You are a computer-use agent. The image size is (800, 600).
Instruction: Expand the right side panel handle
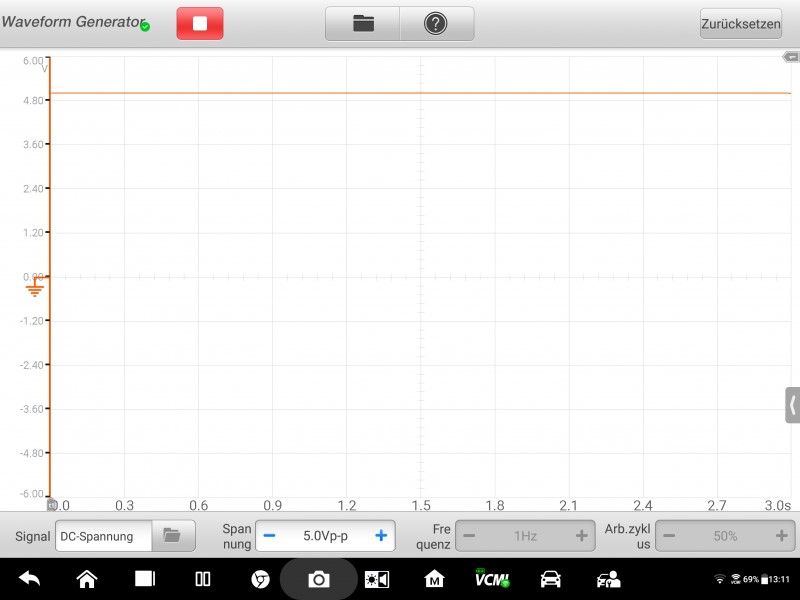pos(792,405)
